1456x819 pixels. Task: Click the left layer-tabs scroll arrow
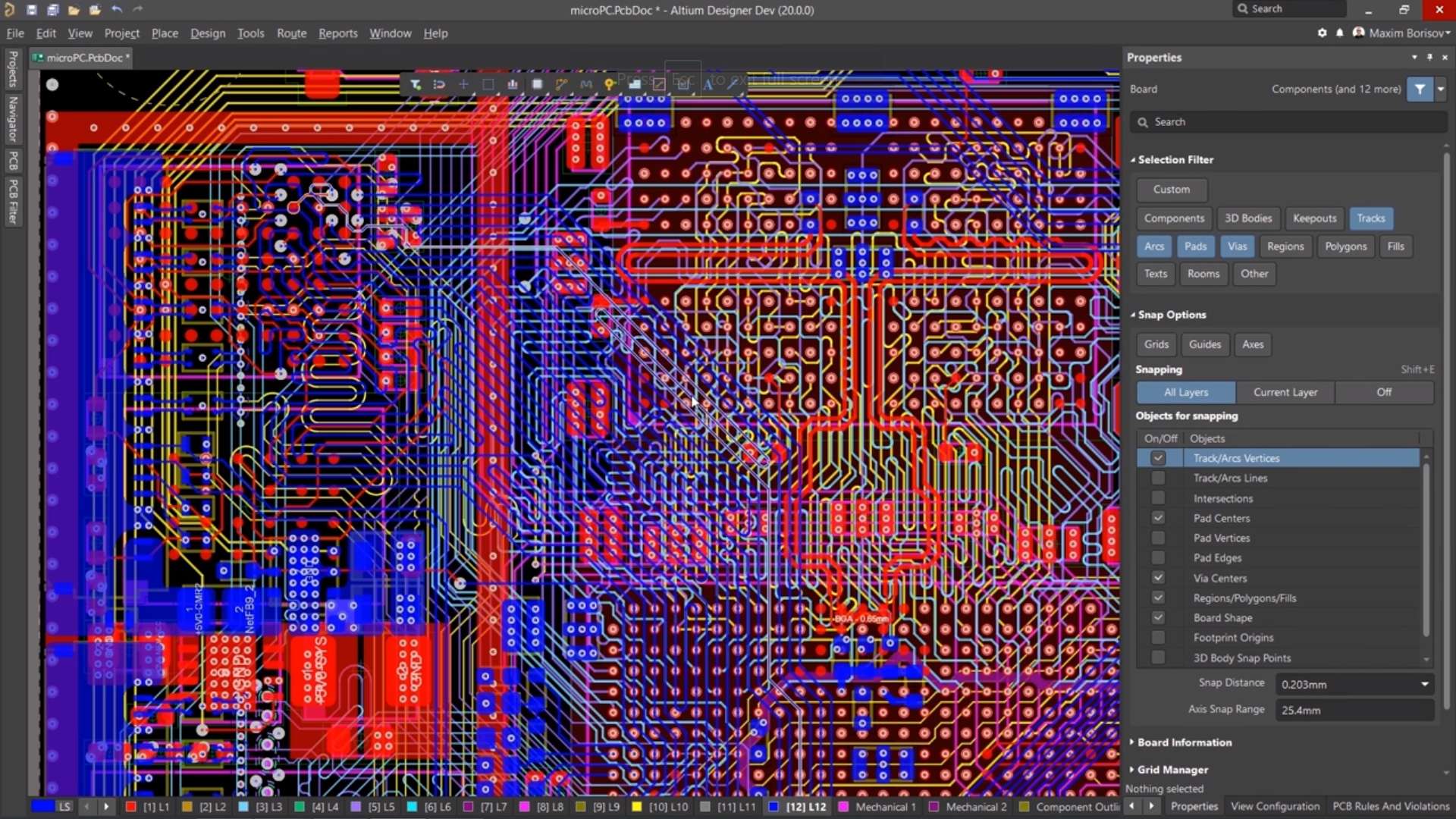coord(86,807)
